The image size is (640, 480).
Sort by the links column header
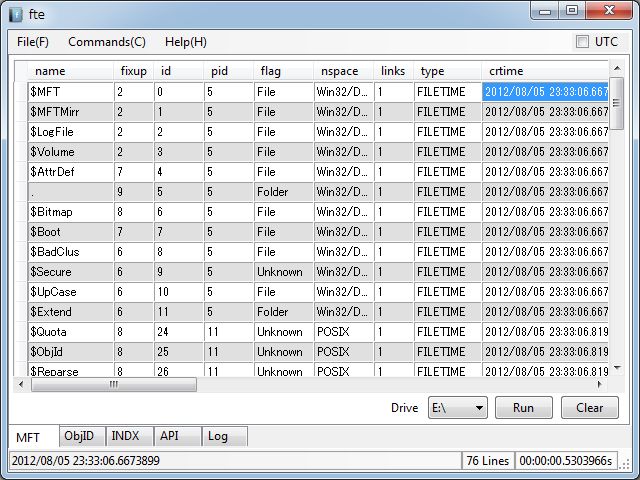click(x=393, y=71)
